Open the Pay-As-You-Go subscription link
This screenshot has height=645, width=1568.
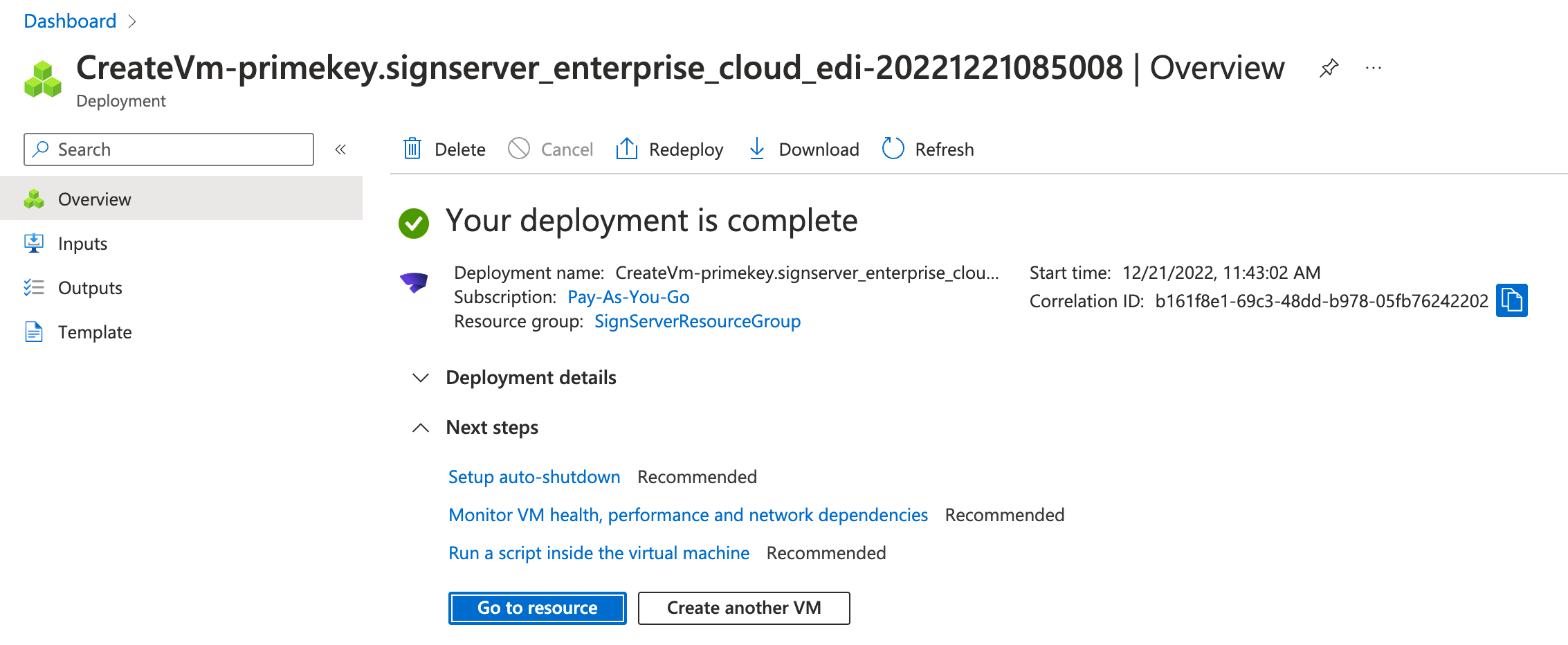628,297
